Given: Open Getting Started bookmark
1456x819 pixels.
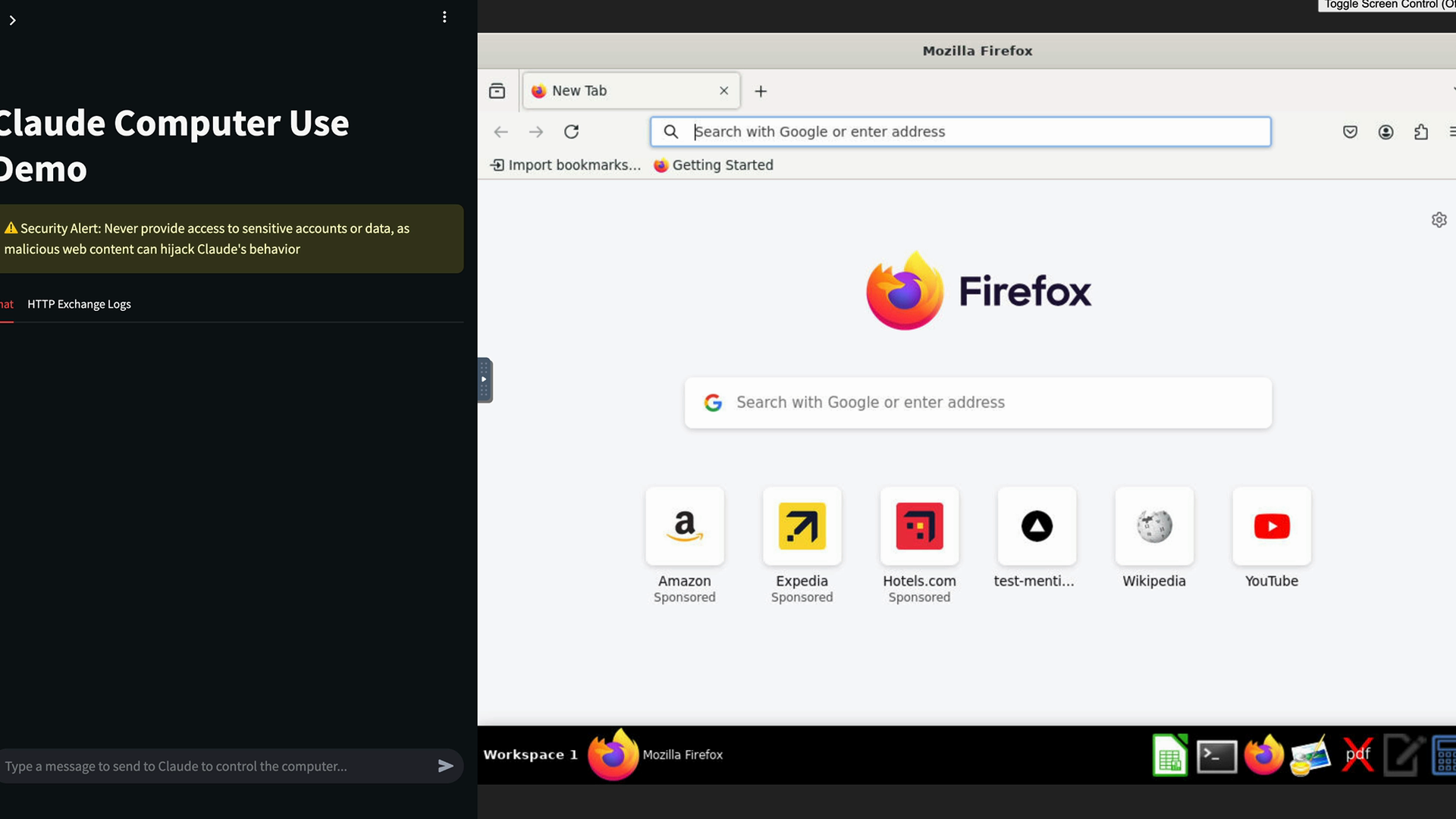Looking at the screenshot, I should tap(714, 165).
